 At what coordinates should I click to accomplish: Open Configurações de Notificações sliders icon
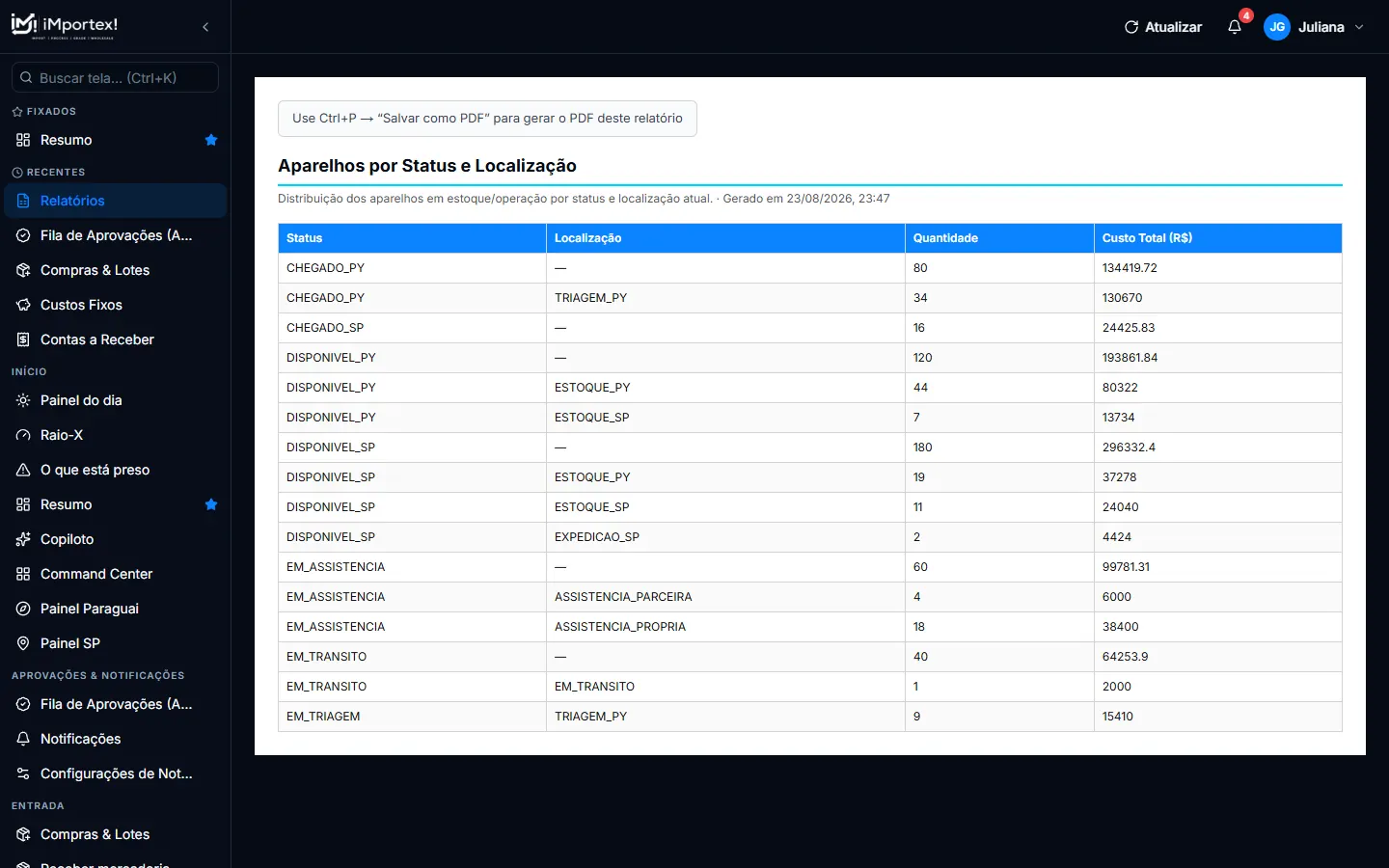(x=23, y=773)
